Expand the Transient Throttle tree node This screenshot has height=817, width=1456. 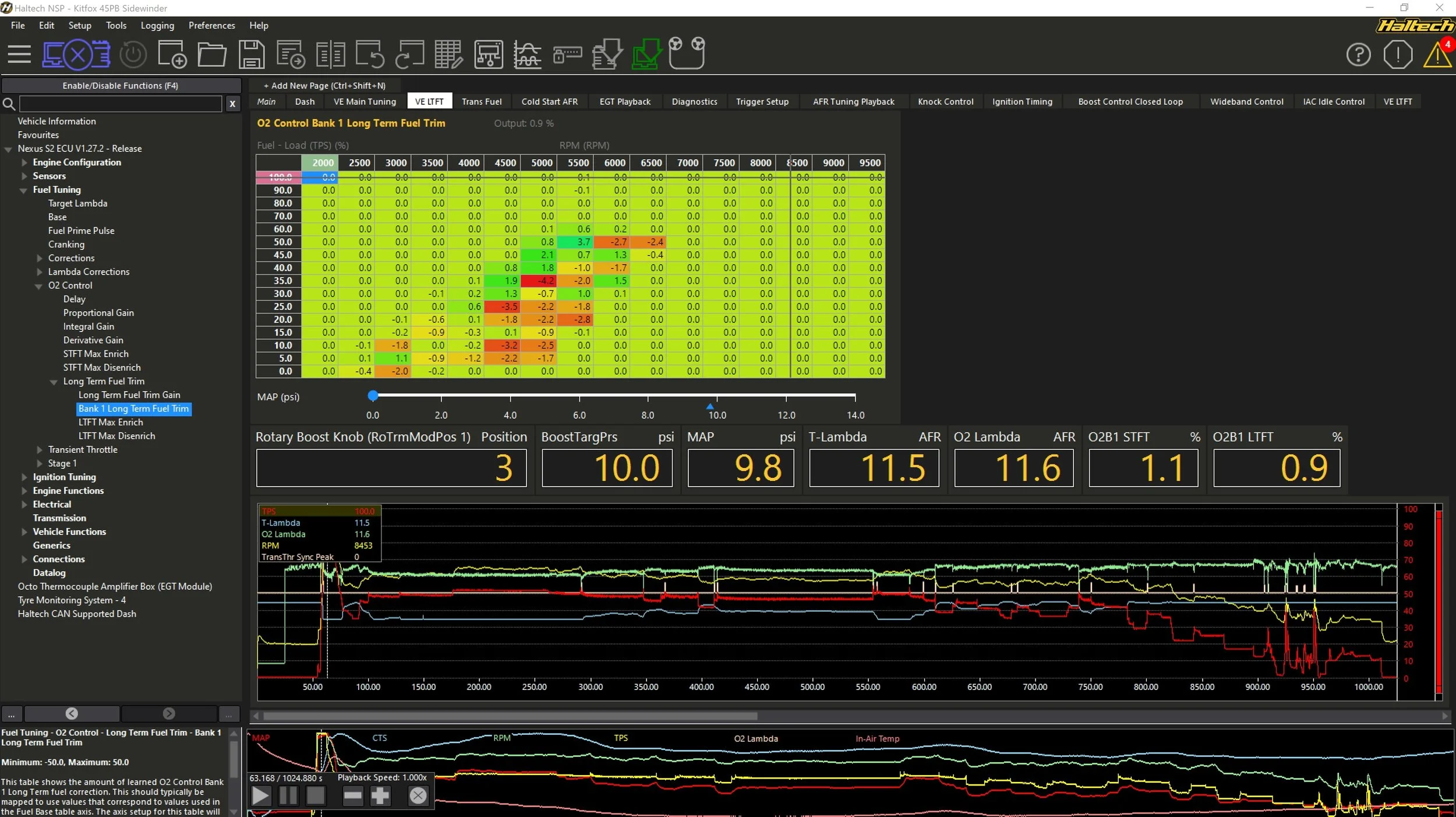click(x=40, y=450)
